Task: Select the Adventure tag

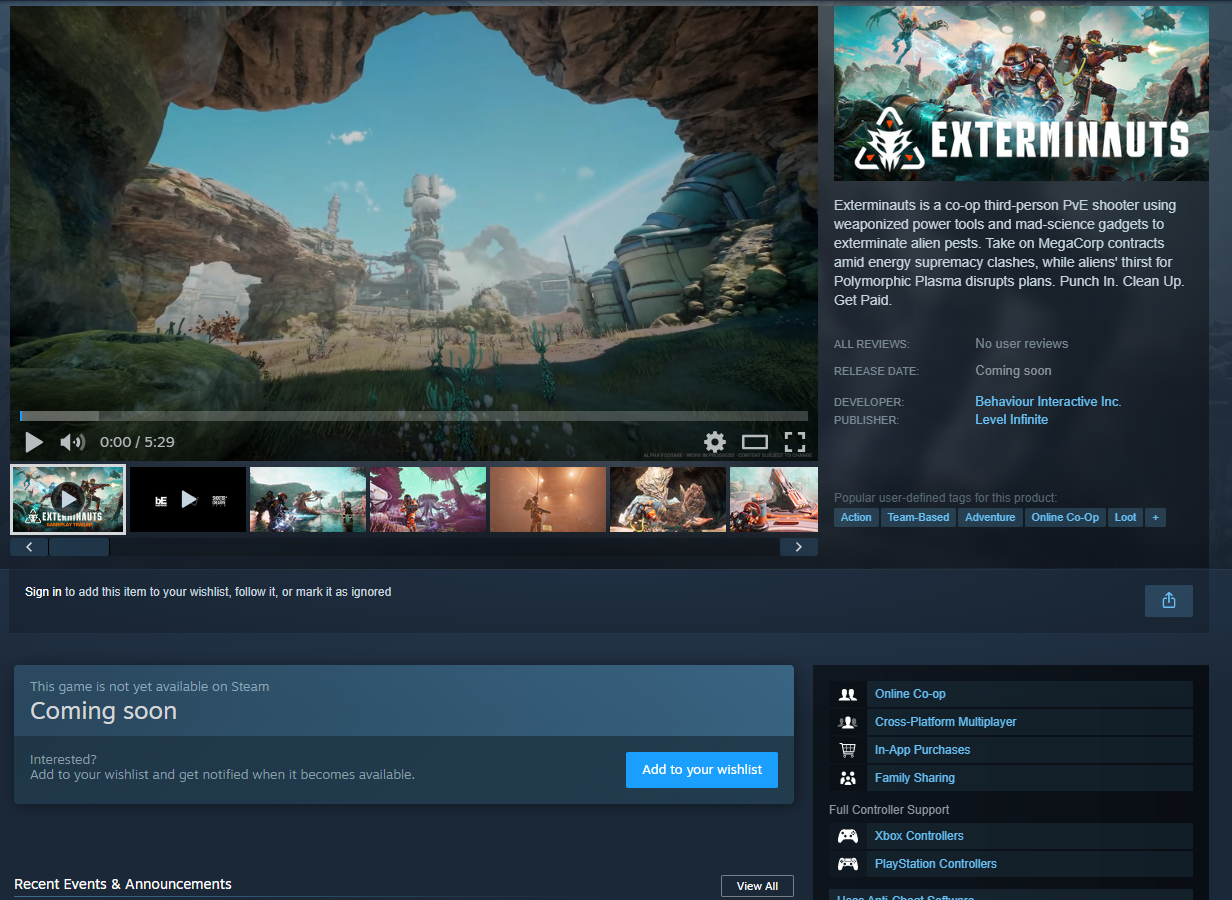Action: [990, 517]
